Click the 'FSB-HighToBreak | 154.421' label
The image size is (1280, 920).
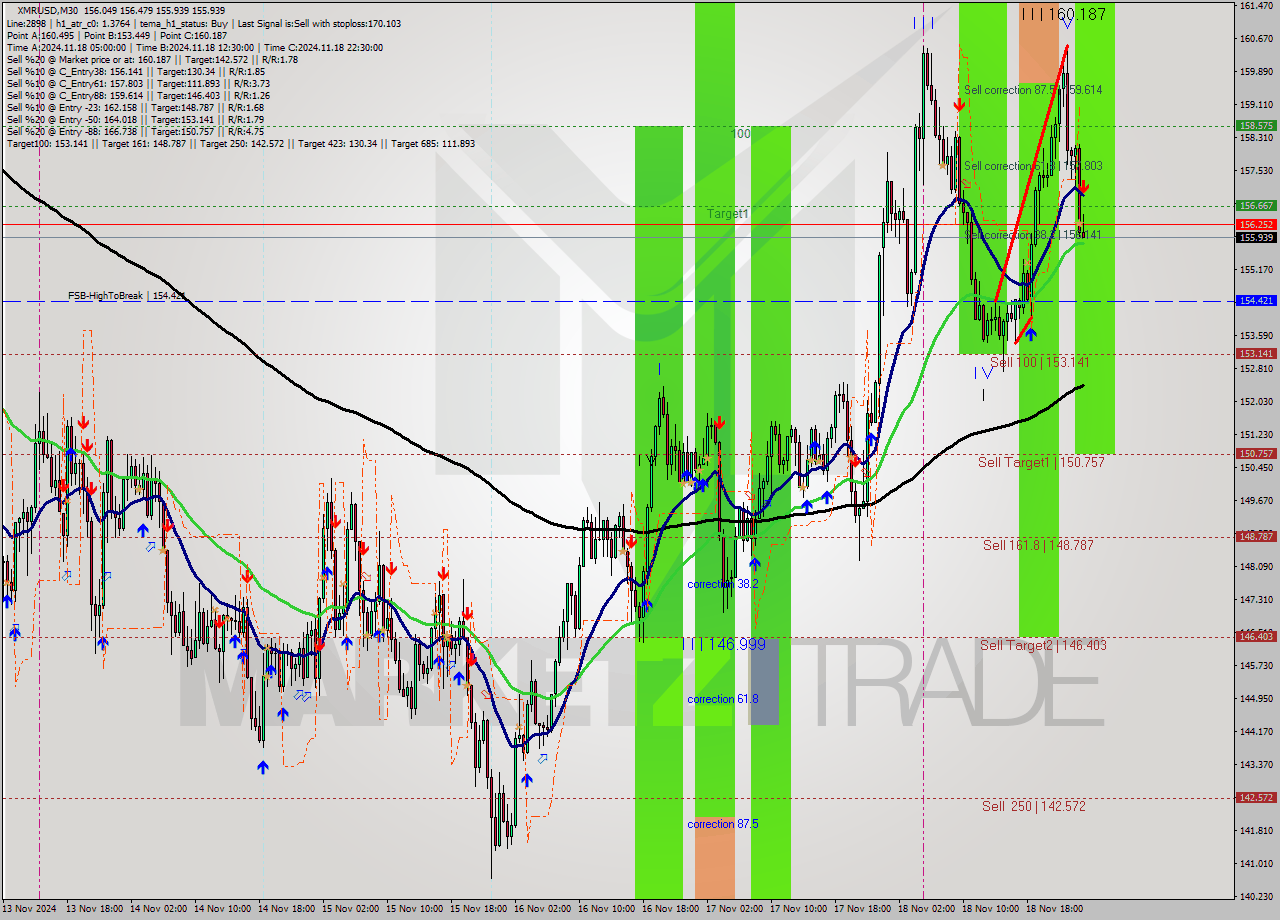pos(126,296)
